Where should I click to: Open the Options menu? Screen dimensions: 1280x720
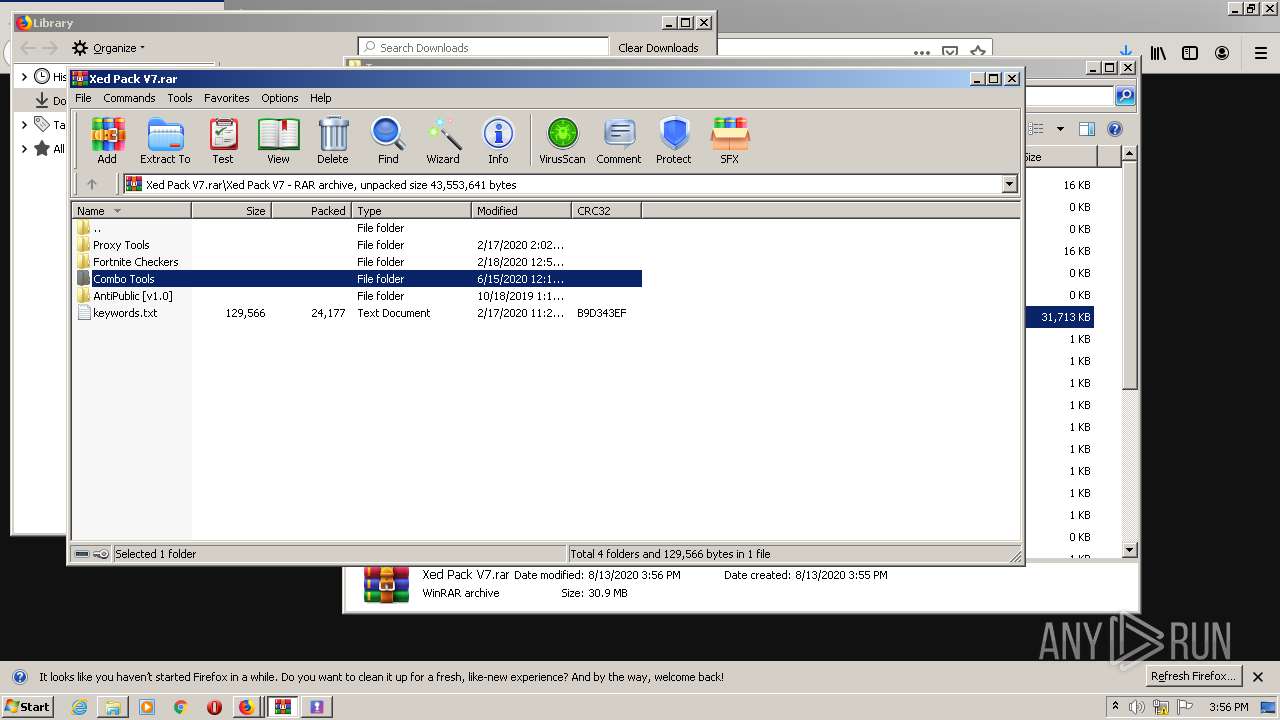pyautogui.click(x=280, y=98)
